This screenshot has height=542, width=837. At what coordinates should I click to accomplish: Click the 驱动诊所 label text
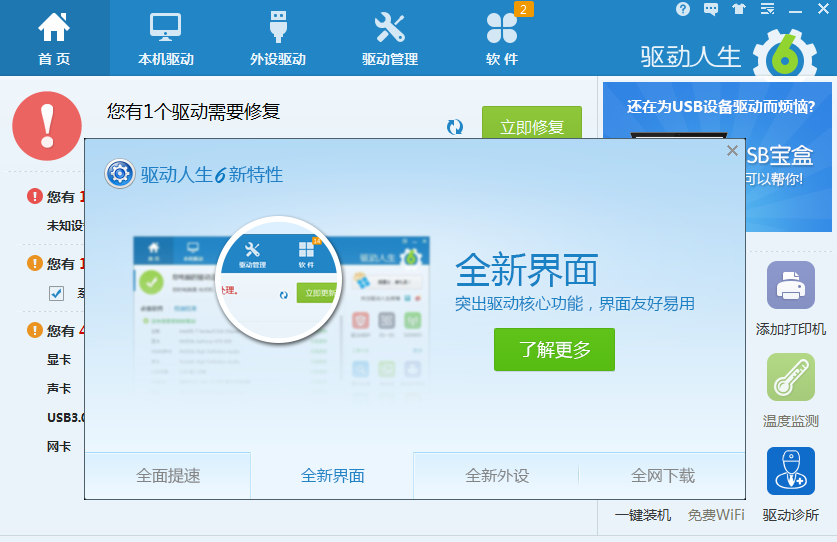(791, 515)
